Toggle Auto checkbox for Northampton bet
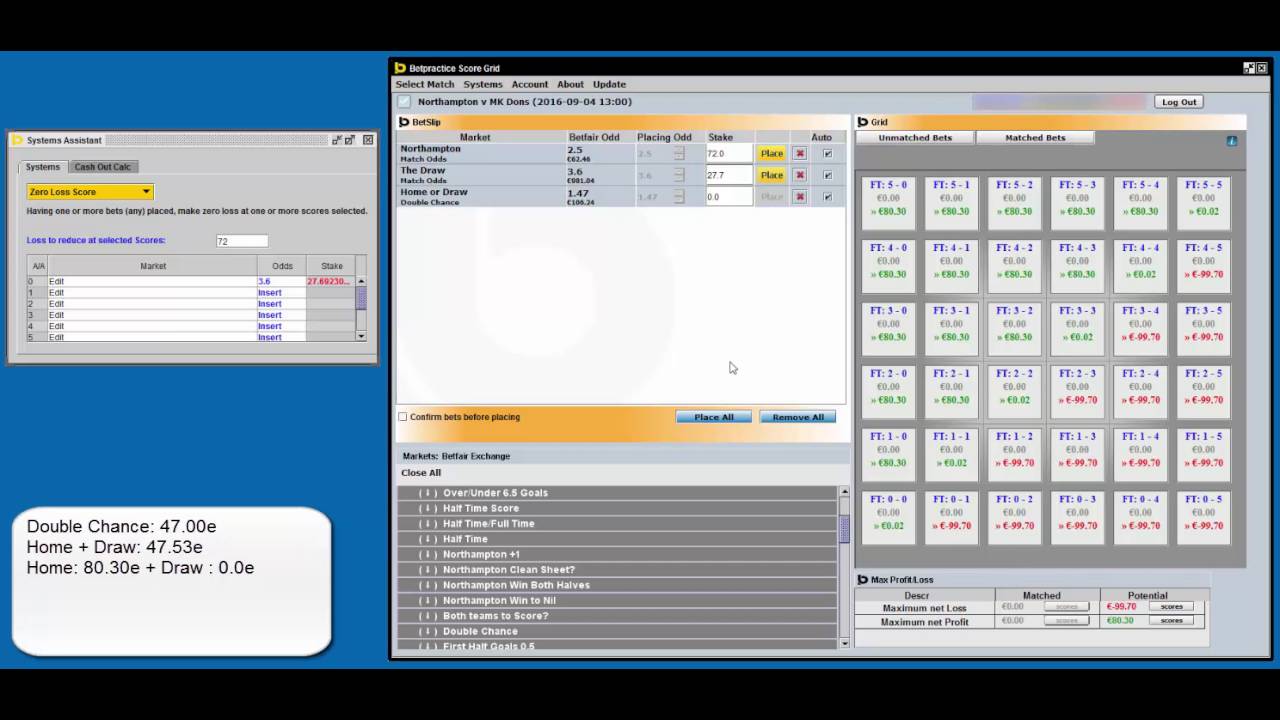The width and height of the screenshot is (1280, 720). [x=827, y=154]
